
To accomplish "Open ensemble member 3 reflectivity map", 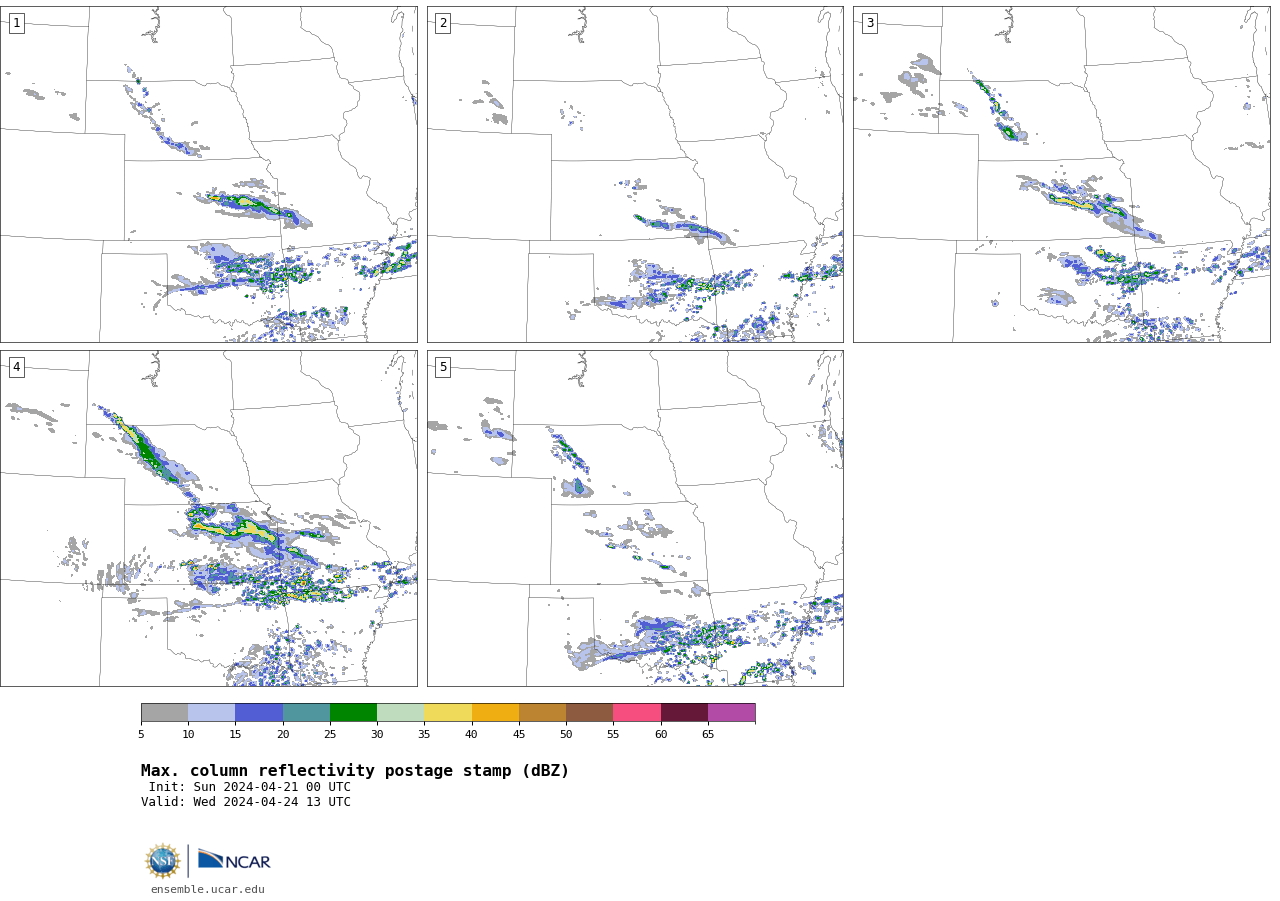I will coord(1061,174).
